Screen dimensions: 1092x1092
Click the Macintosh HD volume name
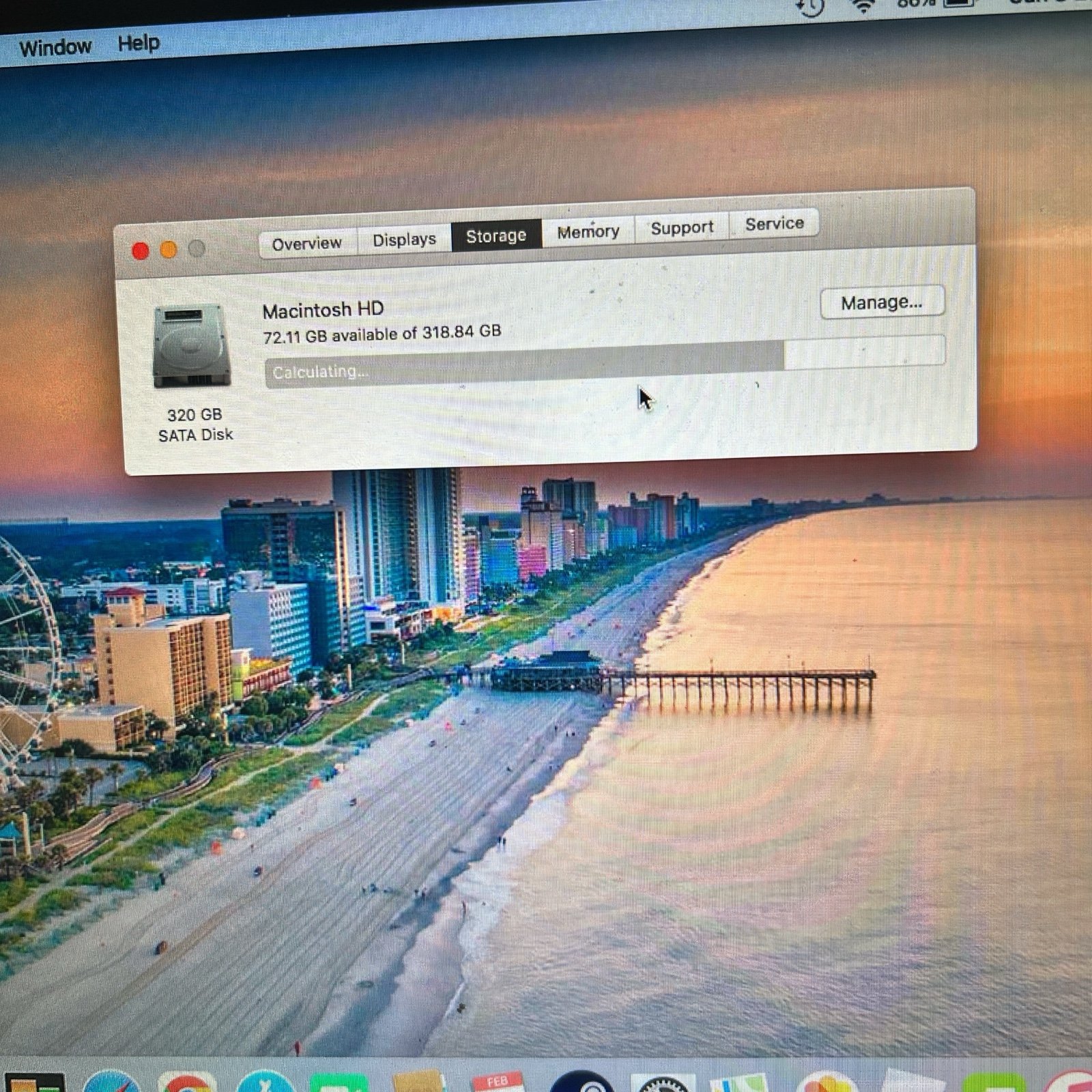(x=323, y=310)
